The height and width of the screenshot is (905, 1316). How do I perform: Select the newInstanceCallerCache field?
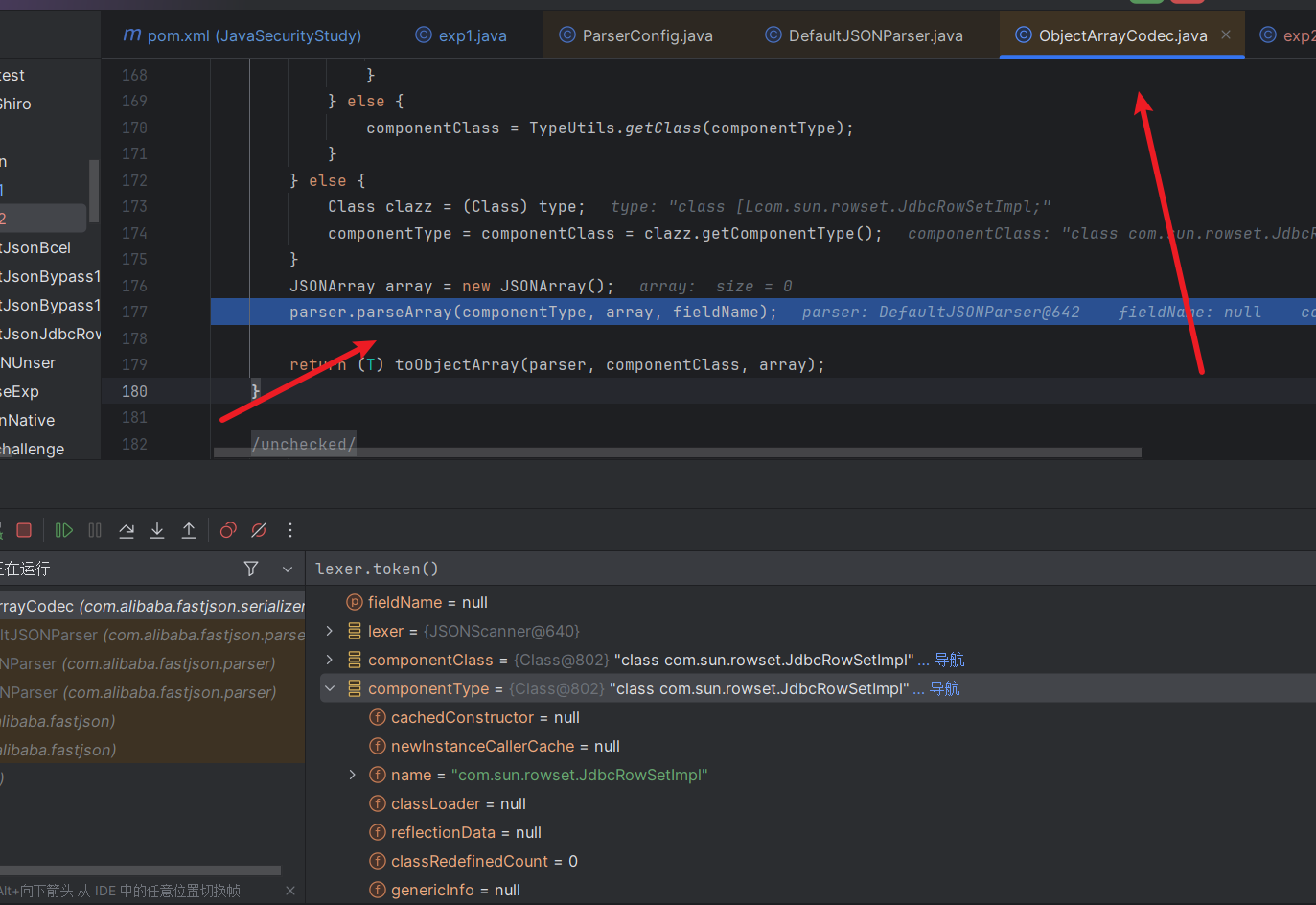[505, 746]
